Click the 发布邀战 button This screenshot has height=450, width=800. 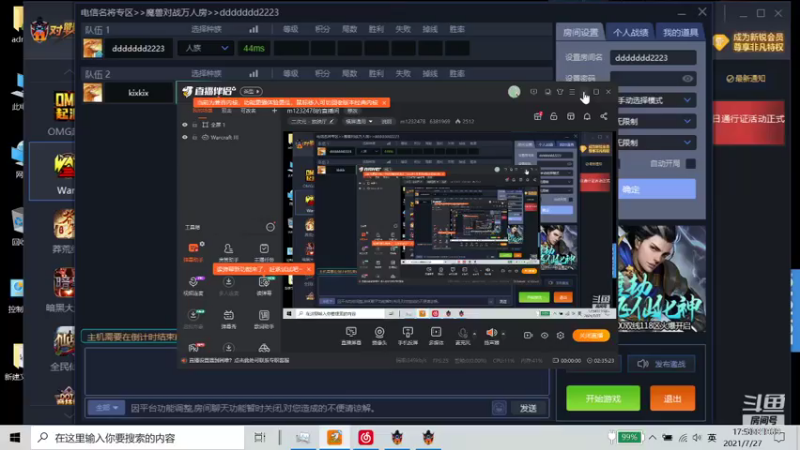coord(661,364)
